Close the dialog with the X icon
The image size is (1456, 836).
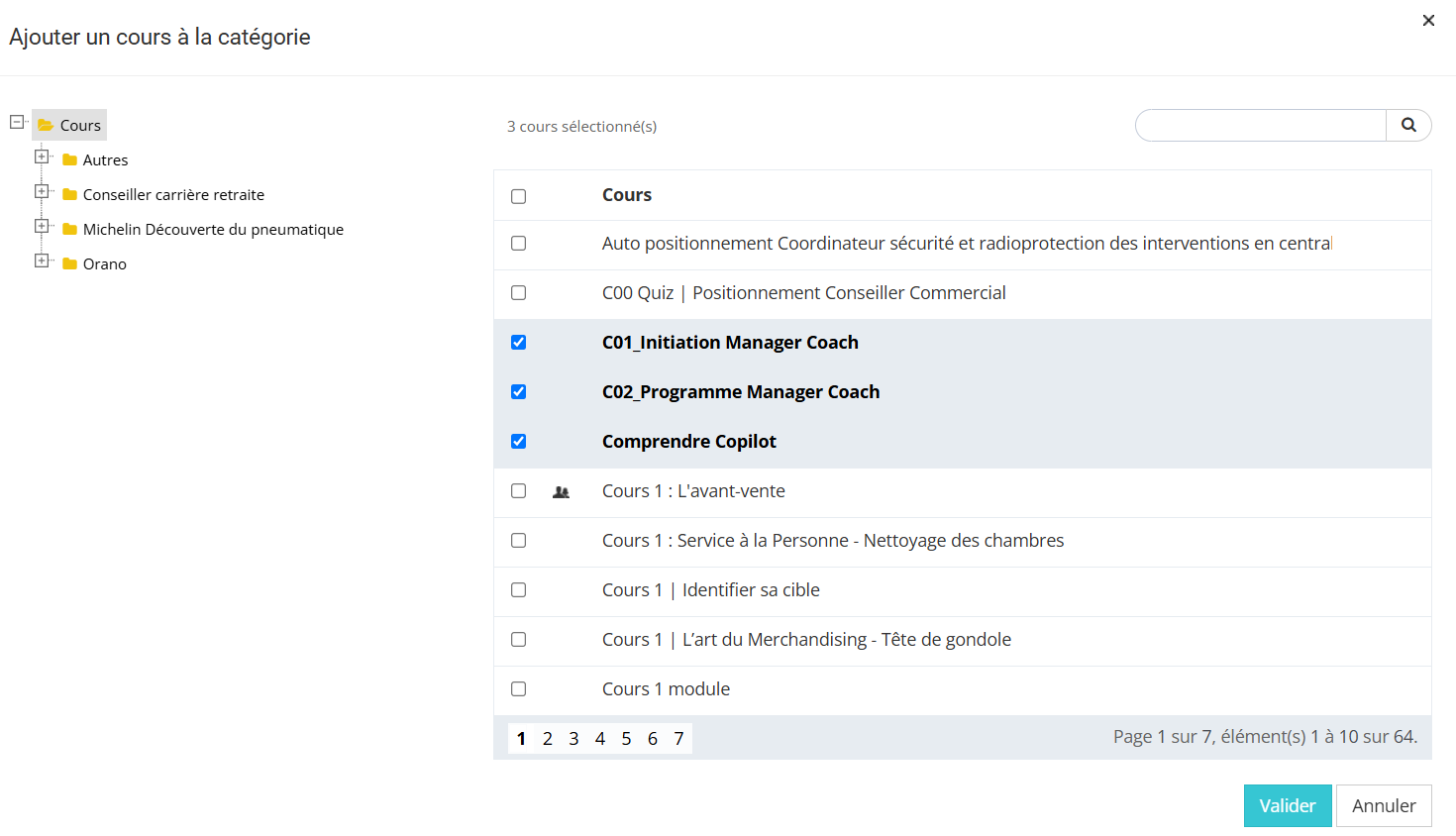pos(1428,21)
